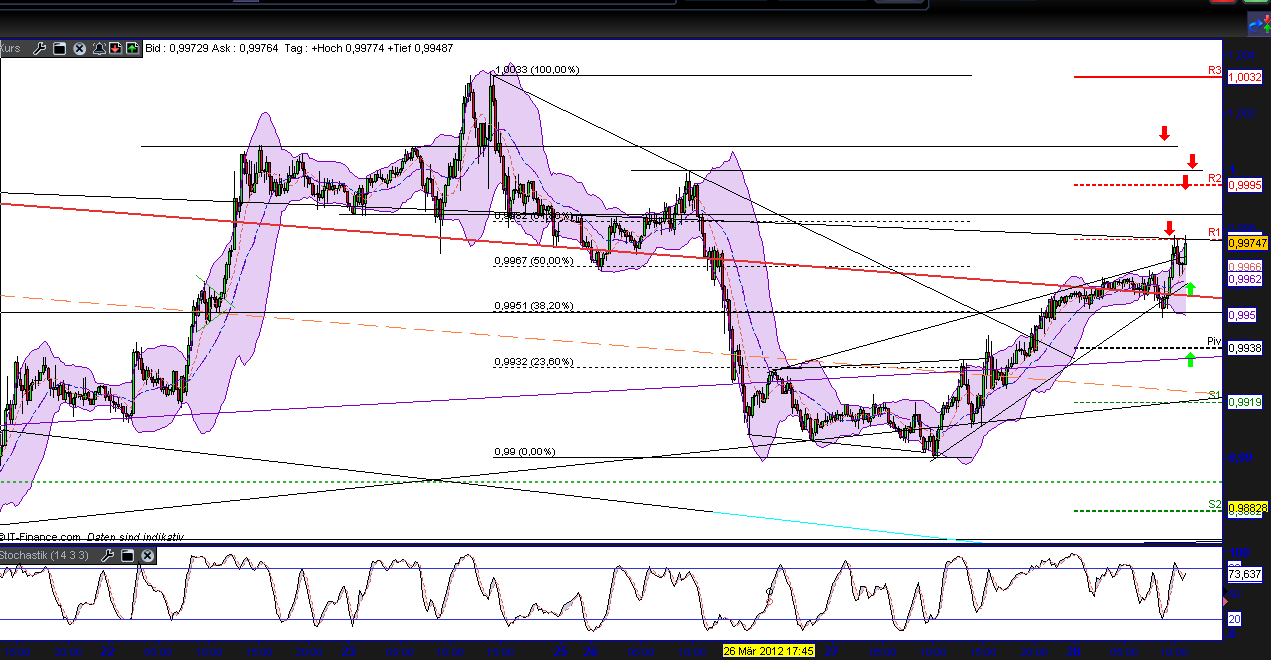Select the 0,9951 (38,20%) Fibonacci label

point(534,306)
